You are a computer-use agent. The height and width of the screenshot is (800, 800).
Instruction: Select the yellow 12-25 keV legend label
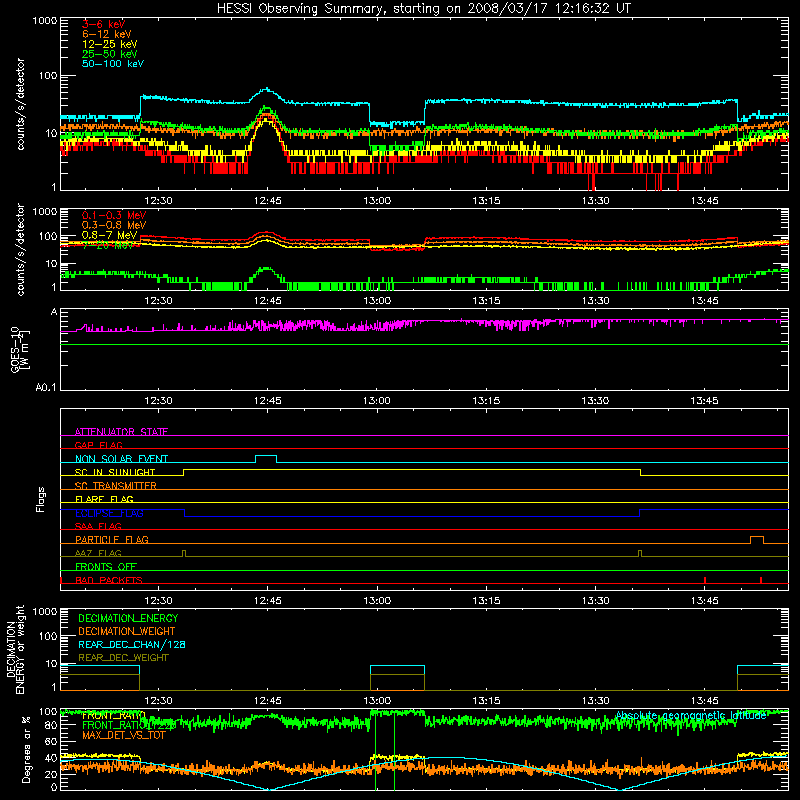[110, 44]
